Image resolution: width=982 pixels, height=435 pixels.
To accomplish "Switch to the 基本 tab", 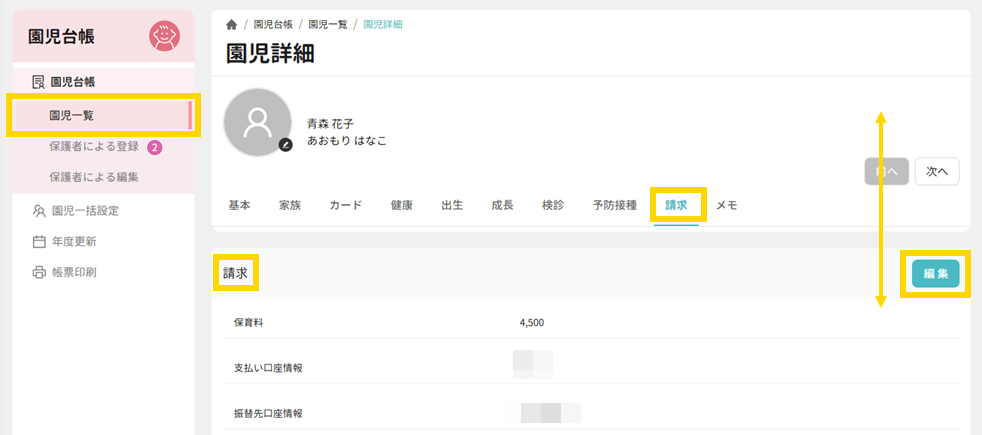I will 239,205.
